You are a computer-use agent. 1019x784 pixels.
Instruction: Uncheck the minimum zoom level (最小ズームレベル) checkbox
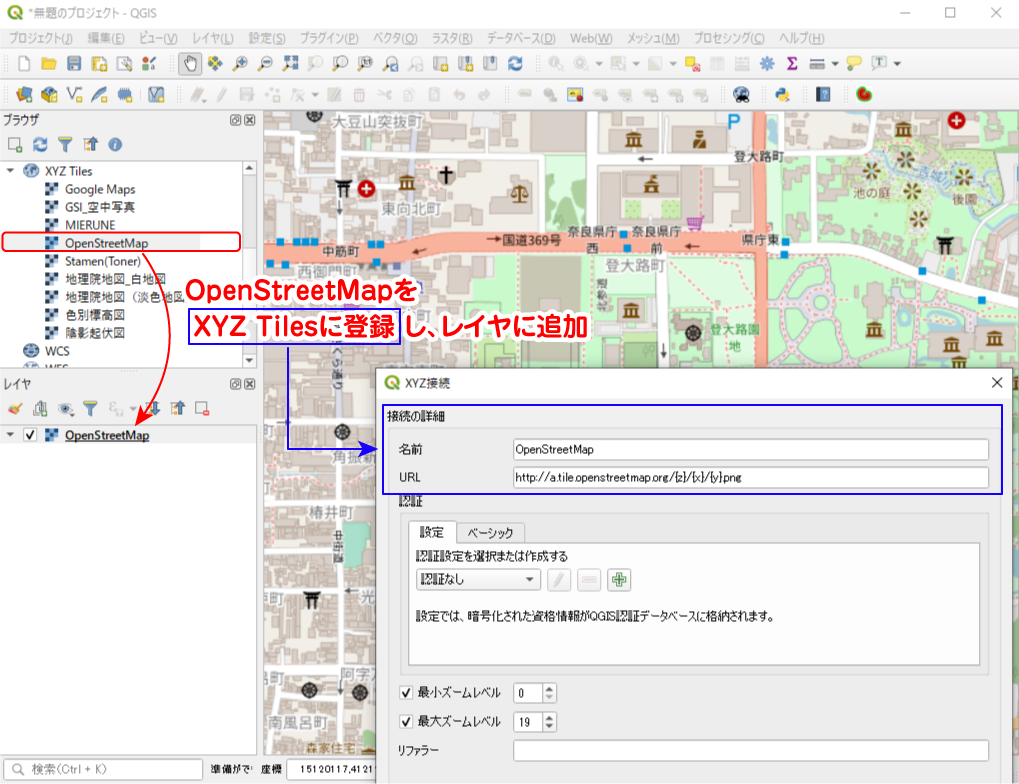[406, 692]
